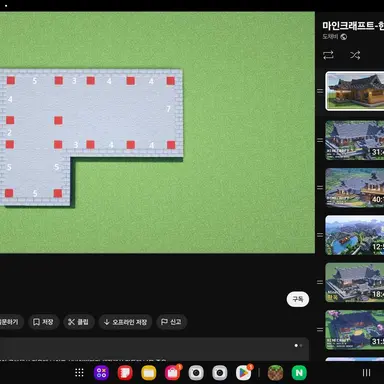The image size is (384, 384).
Task: Click the globe public-visibility icon
Action: [344, 37]
